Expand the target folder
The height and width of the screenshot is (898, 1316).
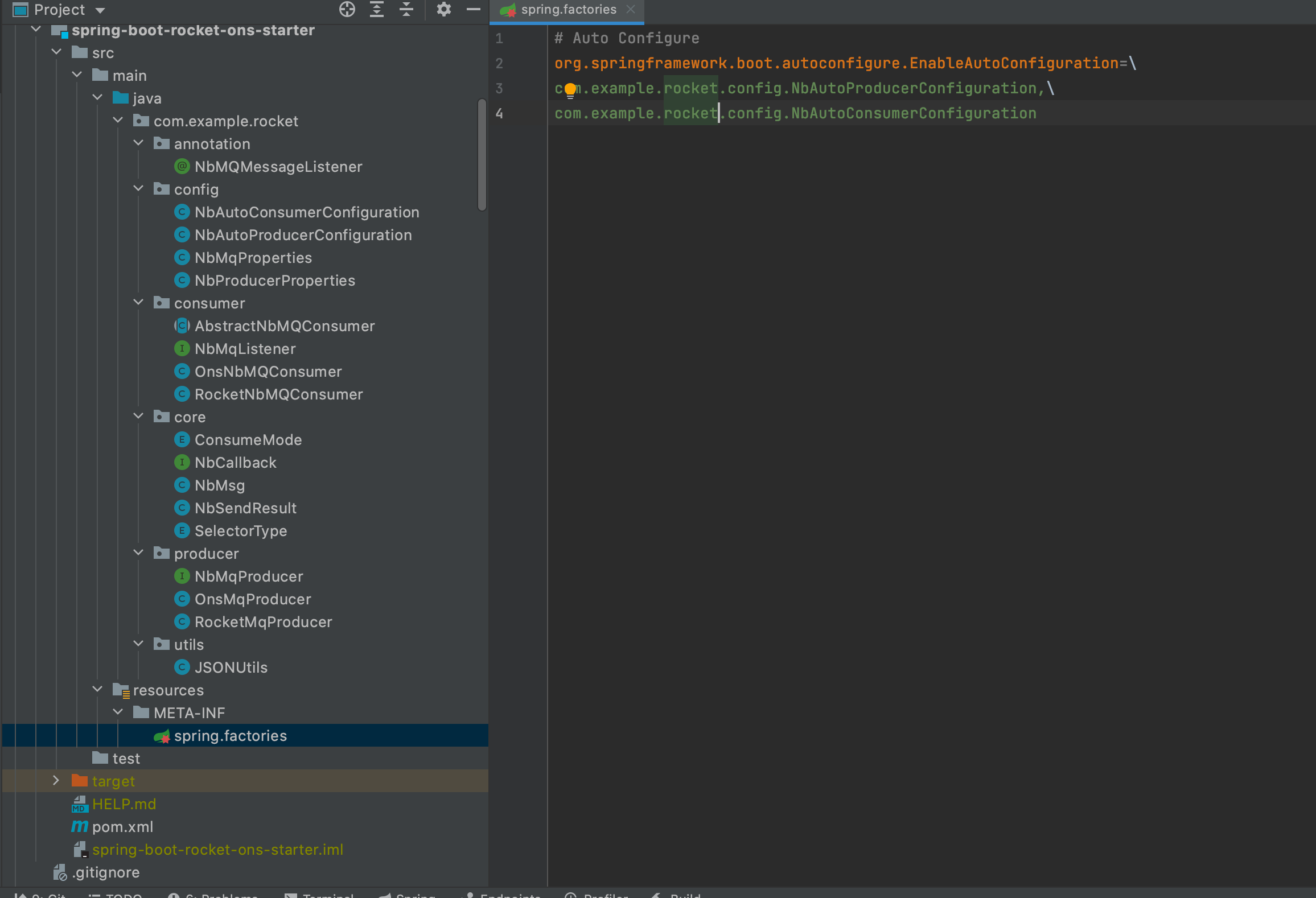click(x=56, y=780)
